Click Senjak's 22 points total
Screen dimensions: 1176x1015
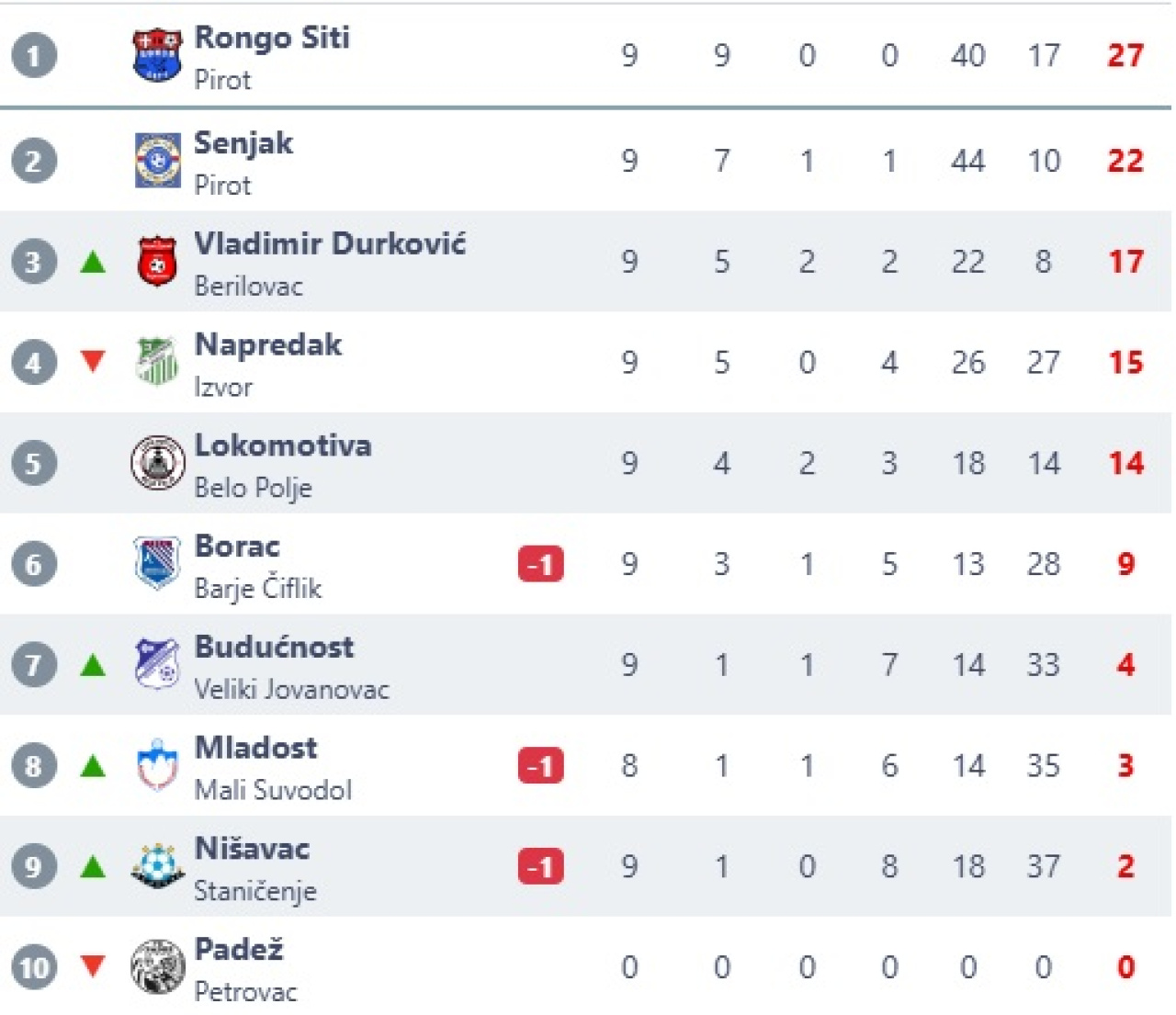1125,162
